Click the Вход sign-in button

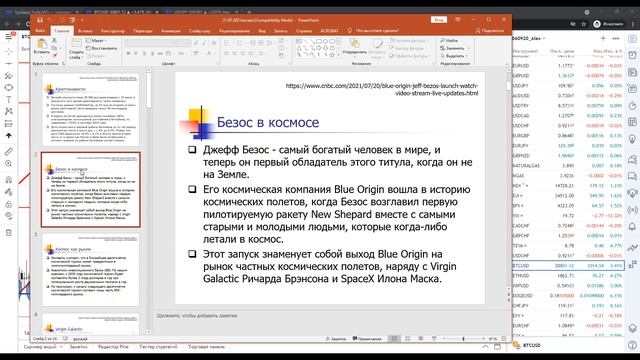point(439,20)
